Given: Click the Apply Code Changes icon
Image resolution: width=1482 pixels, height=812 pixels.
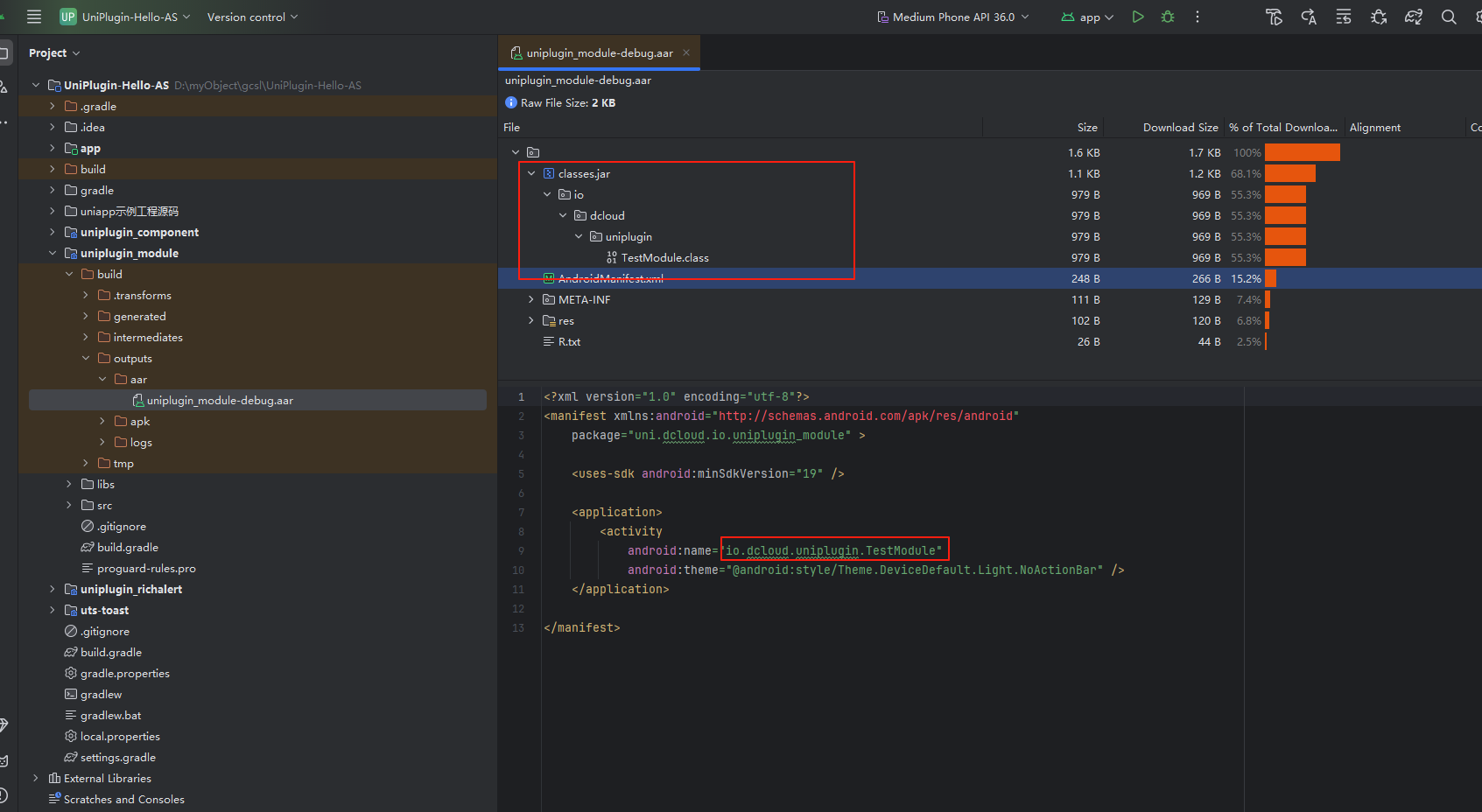Looking at the screenshot, I should pyautogui.click(x=1344, y=17).
